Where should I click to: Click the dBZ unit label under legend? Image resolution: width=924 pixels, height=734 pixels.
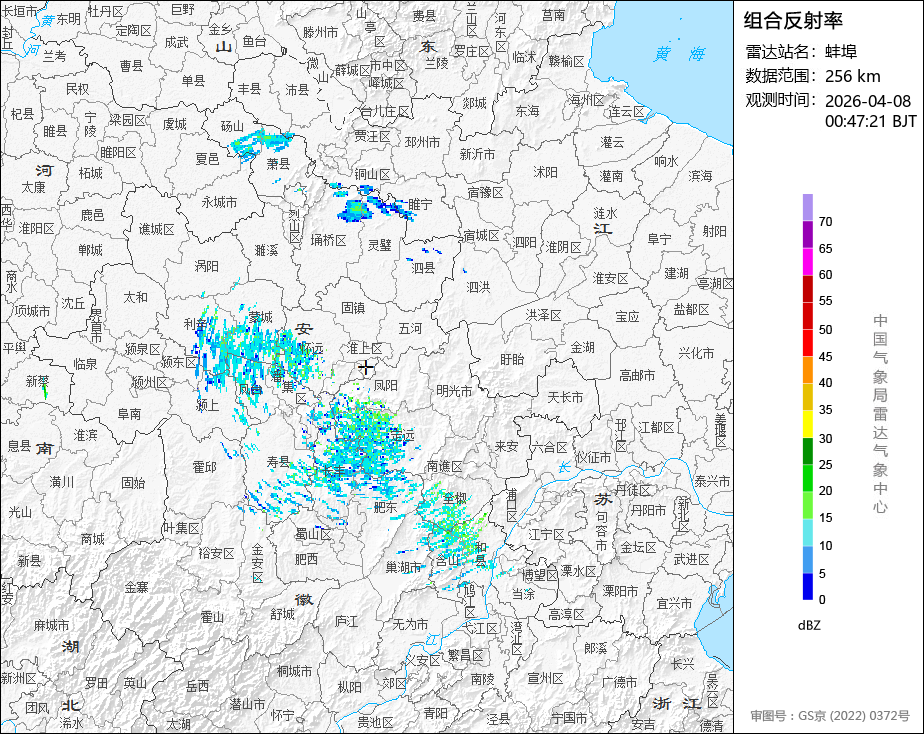(809, 625)
